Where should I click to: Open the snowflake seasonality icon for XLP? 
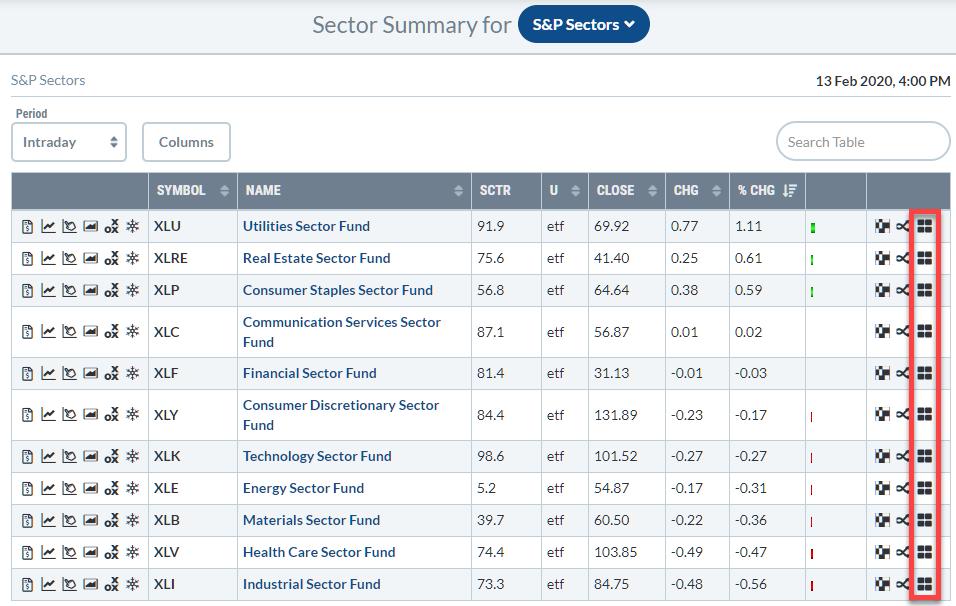point(133,291)
